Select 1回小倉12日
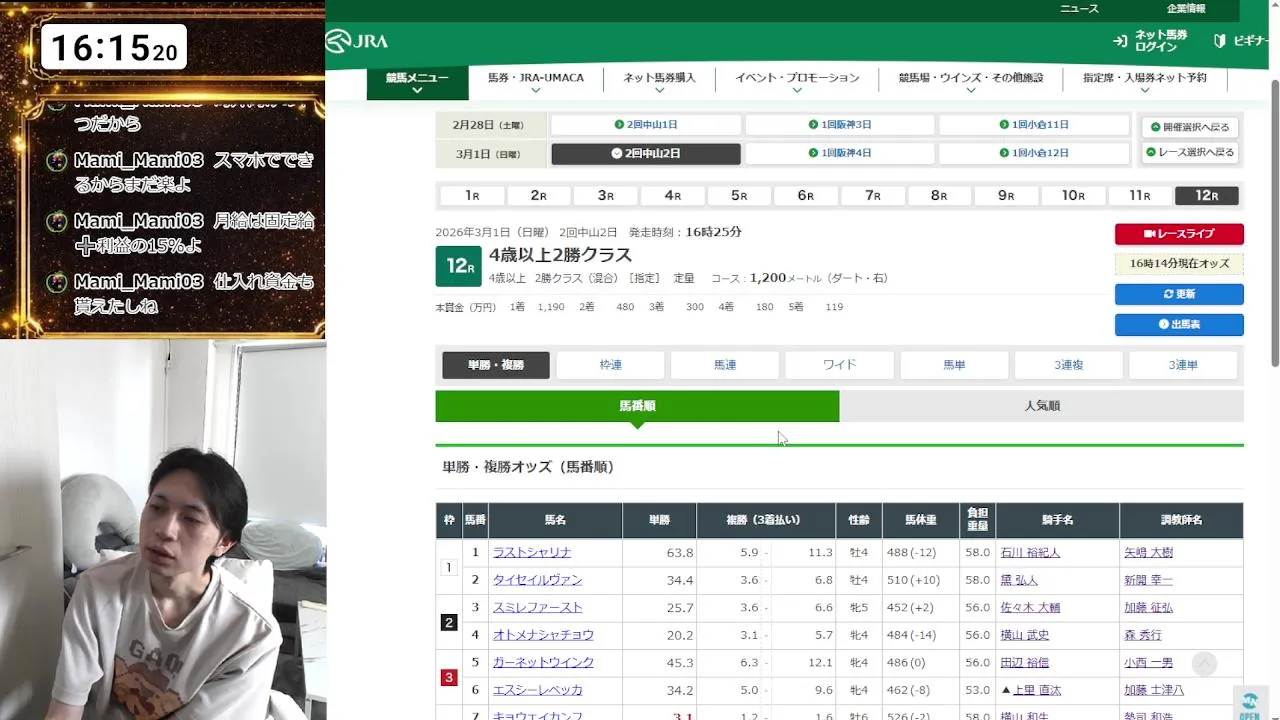The width and height of the screenshot is (1280, 720). point(1034,153)
